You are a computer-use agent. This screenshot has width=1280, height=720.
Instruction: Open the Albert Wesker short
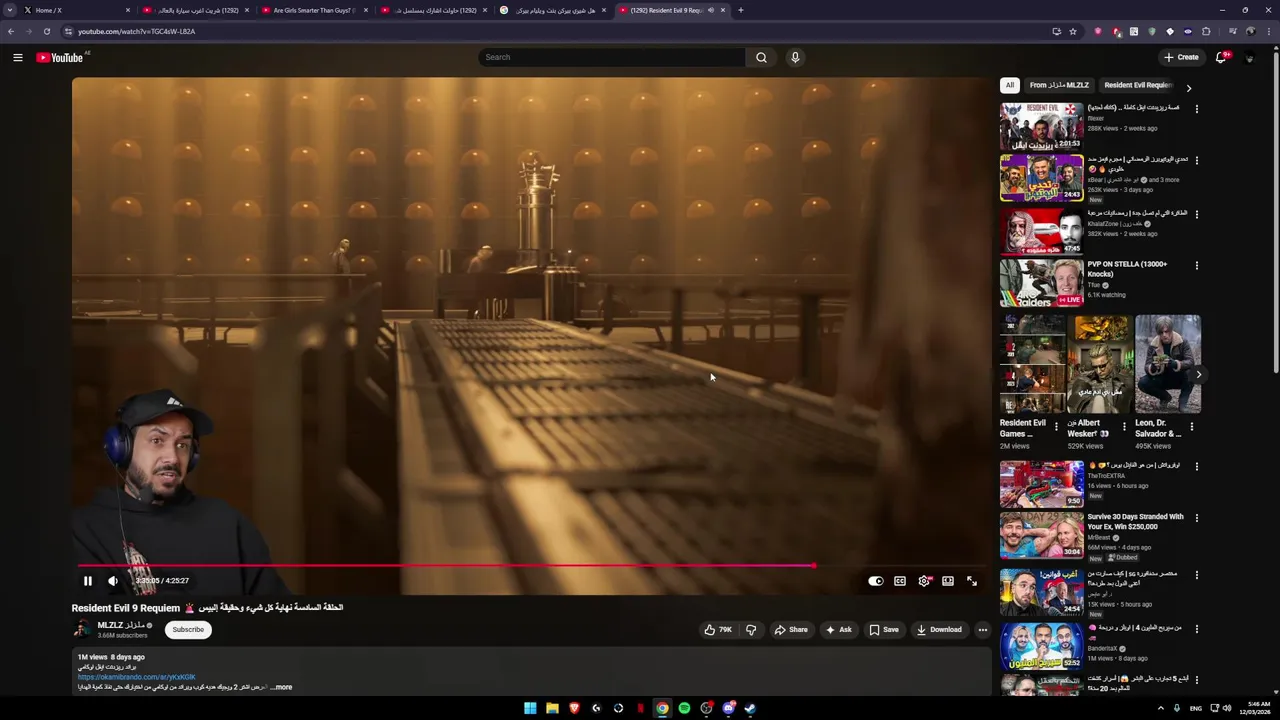(1100, 364)
